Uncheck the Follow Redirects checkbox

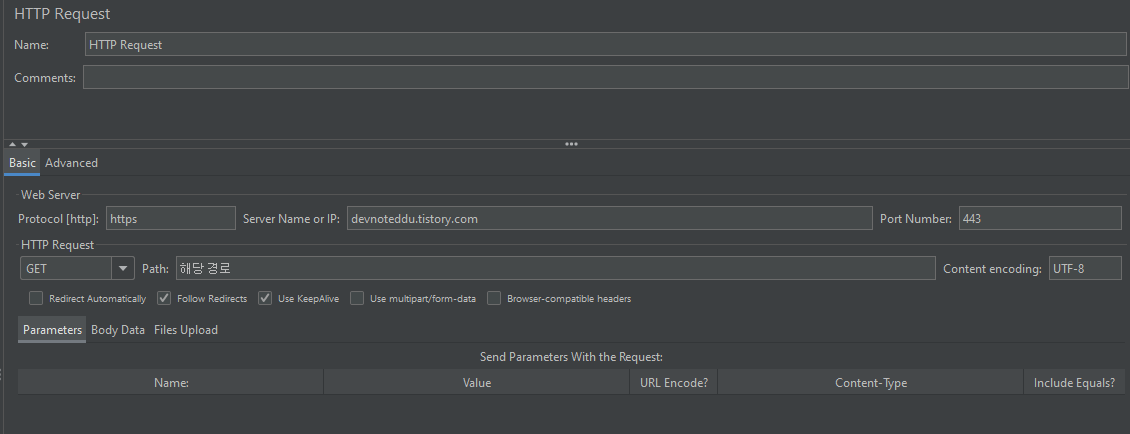pos(164,298)
